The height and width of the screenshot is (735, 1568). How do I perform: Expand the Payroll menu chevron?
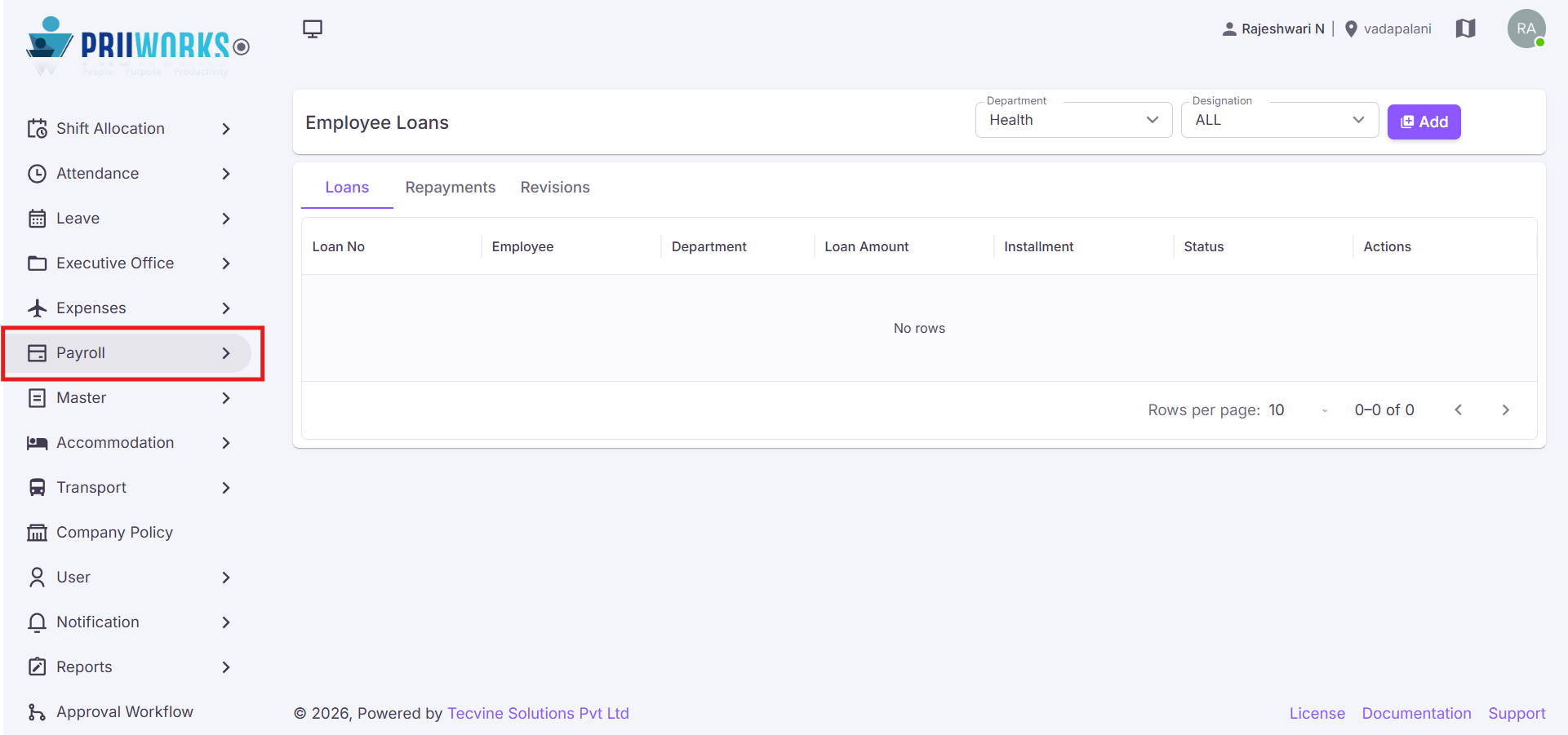pos(226,353)
